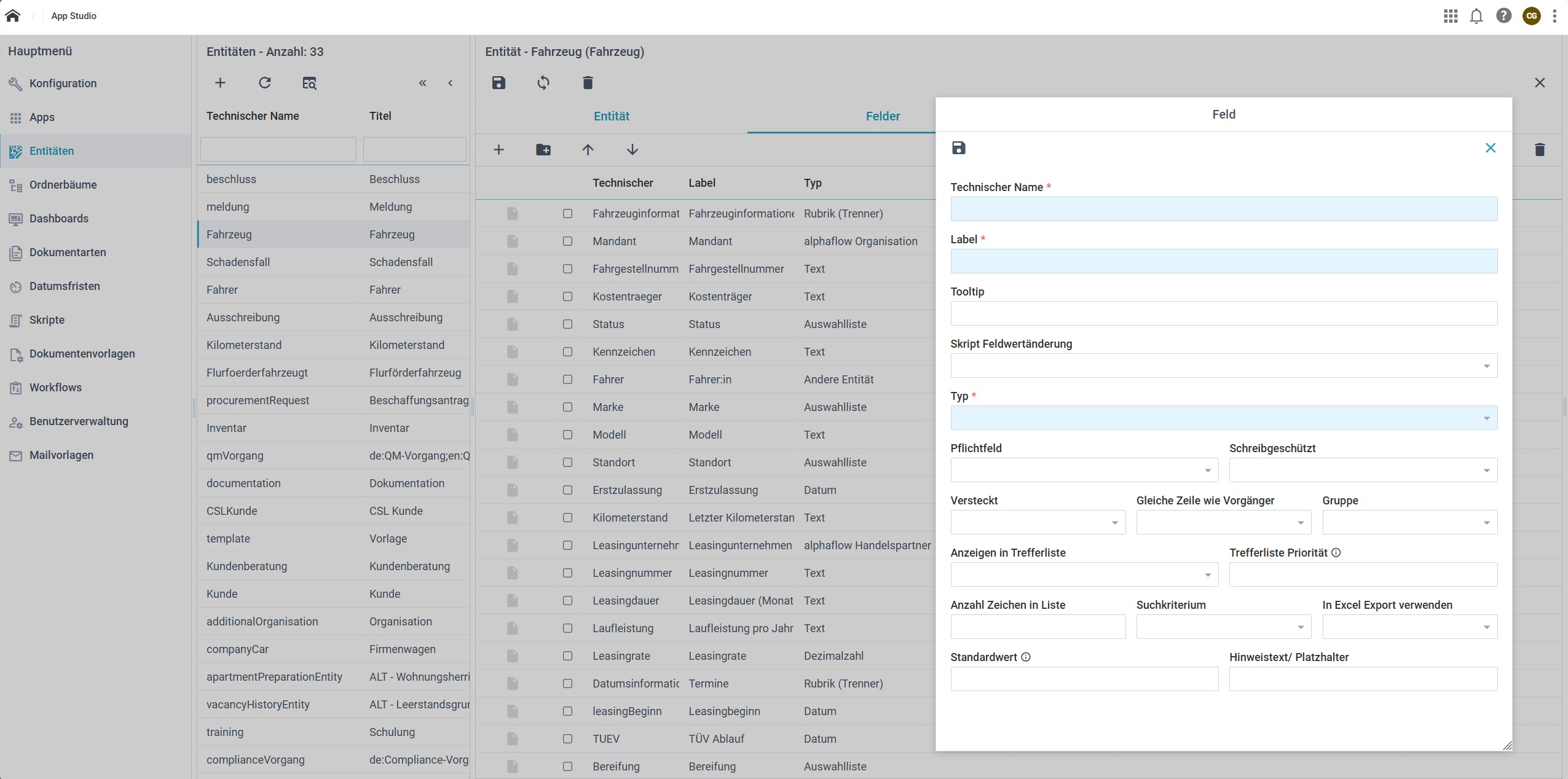Add new field group folder icon

pos(543,150)
